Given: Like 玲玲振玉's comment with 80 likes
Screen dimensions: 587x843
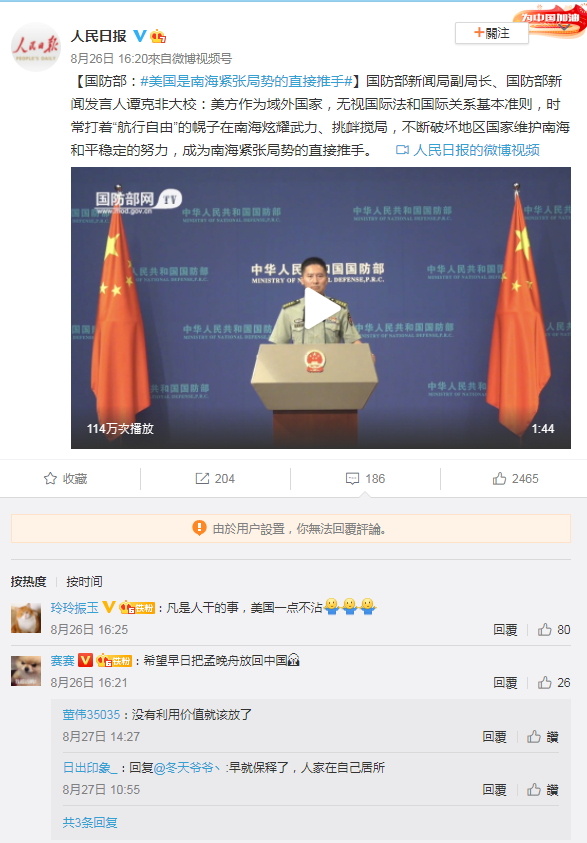Looking at the screenshot, I should 545,630.
